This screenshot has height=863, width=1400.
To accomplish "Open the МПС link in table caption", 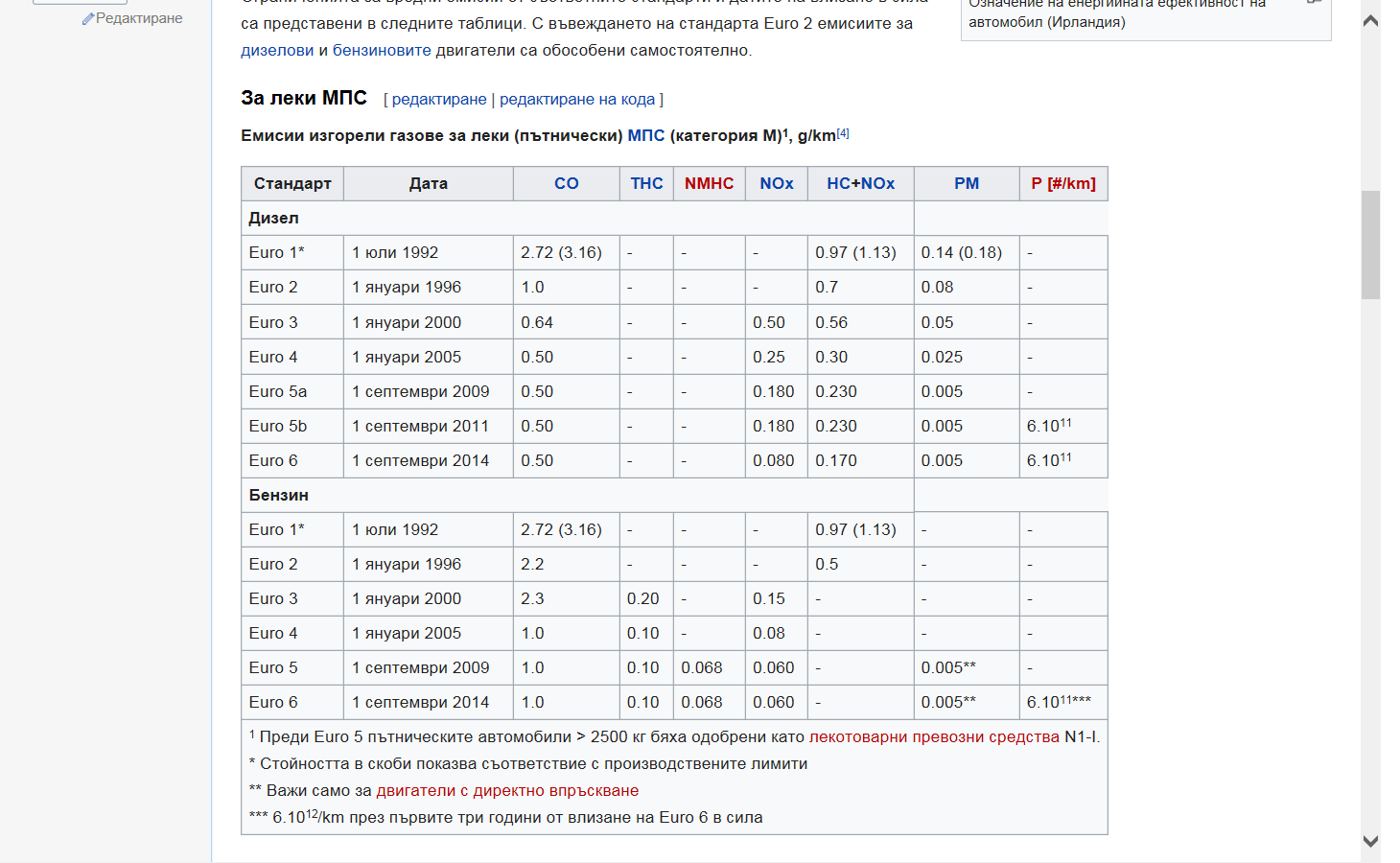I will pyautogui.click(x=645, y=135).
